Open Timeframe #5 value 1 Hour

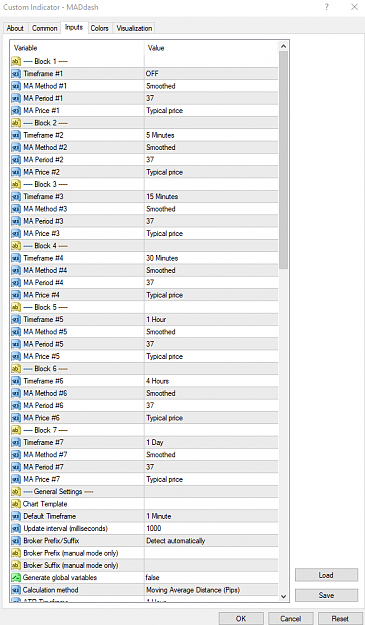pyautogui.click(x=211, y=319)
